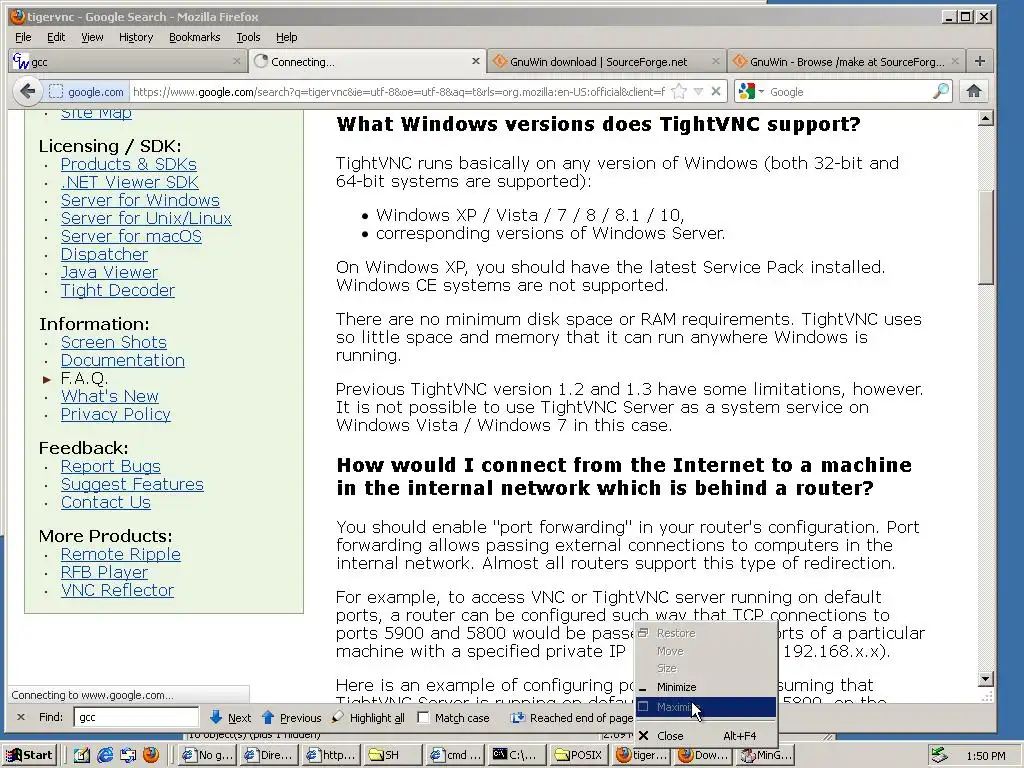The width and height of the screenshot is (1024, 768).
Task: Open the Privacy Policy link
Action: pyautogui.click(x=116, y=414)
